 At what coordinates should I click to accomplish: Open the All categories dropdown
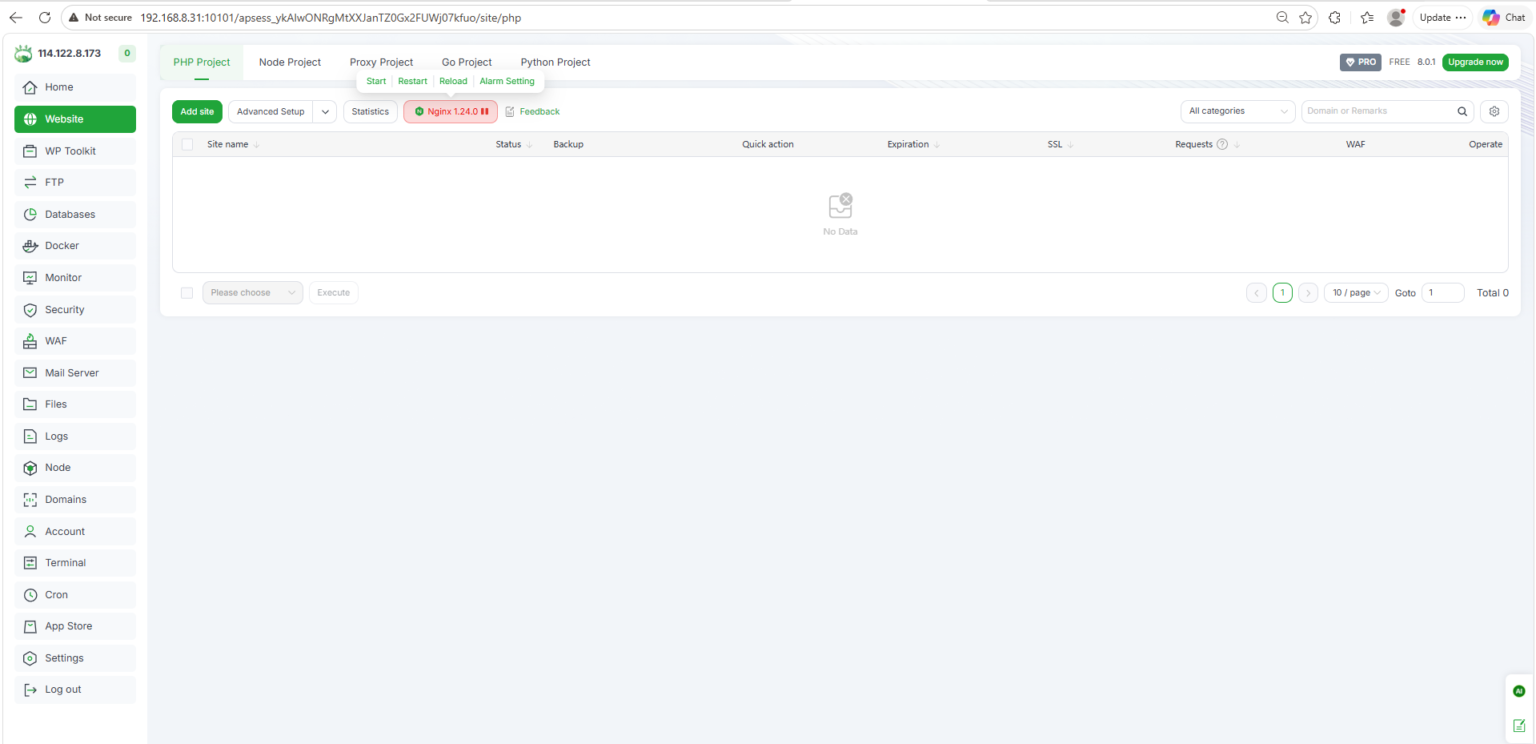tap(1238, 111)
